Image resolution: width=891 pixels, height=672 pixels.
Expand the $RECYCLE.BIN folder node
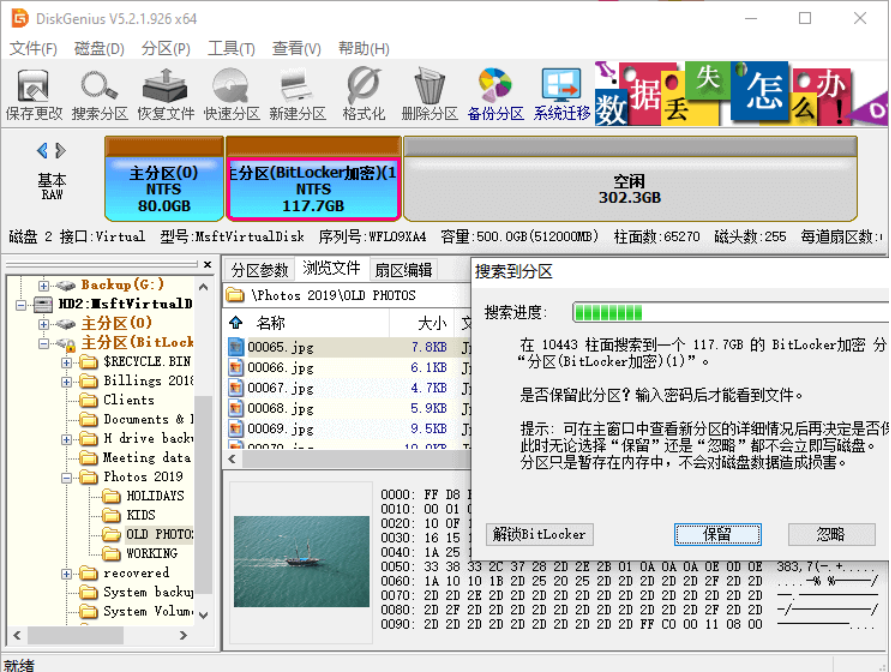66,362
